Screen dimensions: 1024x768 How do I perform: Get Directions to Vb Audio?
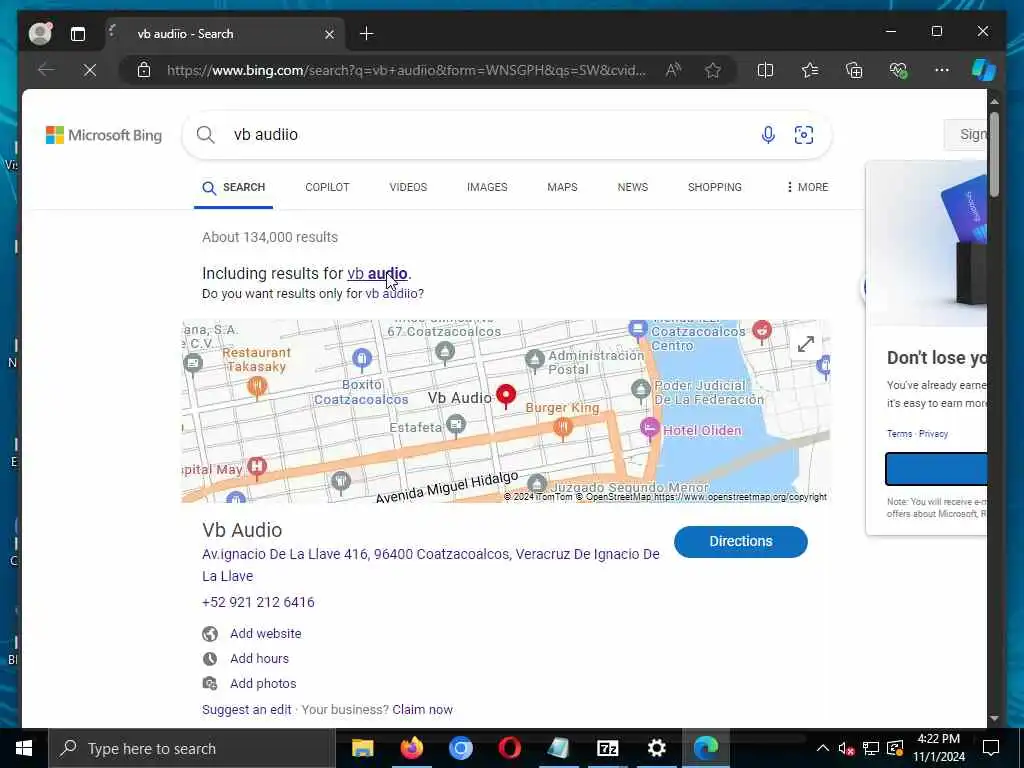[741, 541]
